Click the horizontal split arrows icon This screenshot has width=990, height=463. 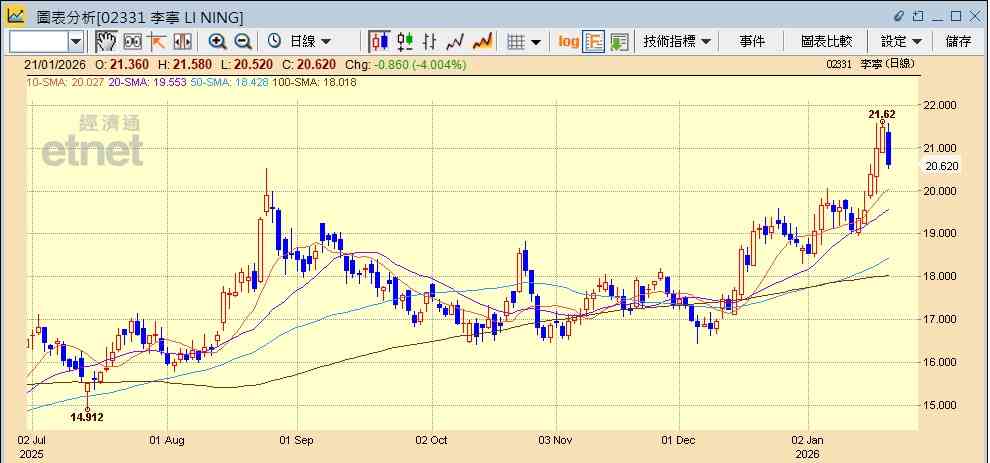tap(182, 42)
